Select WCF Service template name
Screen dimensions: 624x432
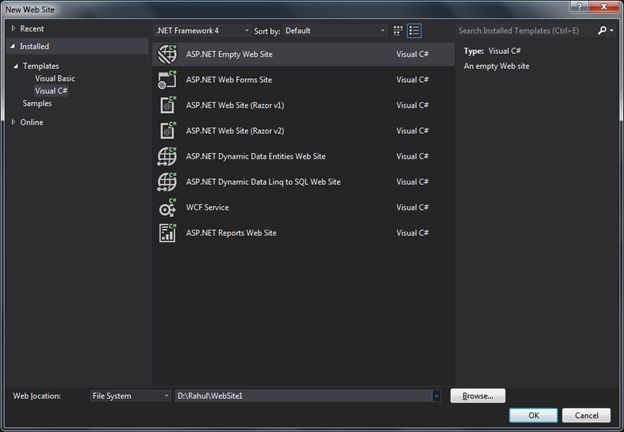pos(207,207)
